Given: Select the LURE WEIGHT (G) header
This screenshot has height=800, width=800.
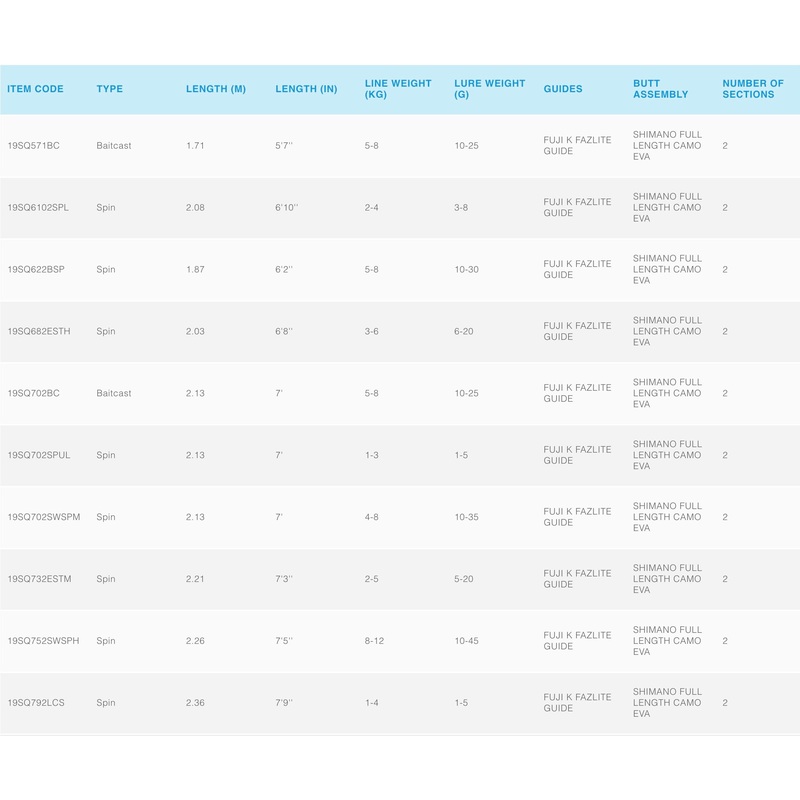Looking at the screenshot, I should pyautogui.click(x=489, y=89).
